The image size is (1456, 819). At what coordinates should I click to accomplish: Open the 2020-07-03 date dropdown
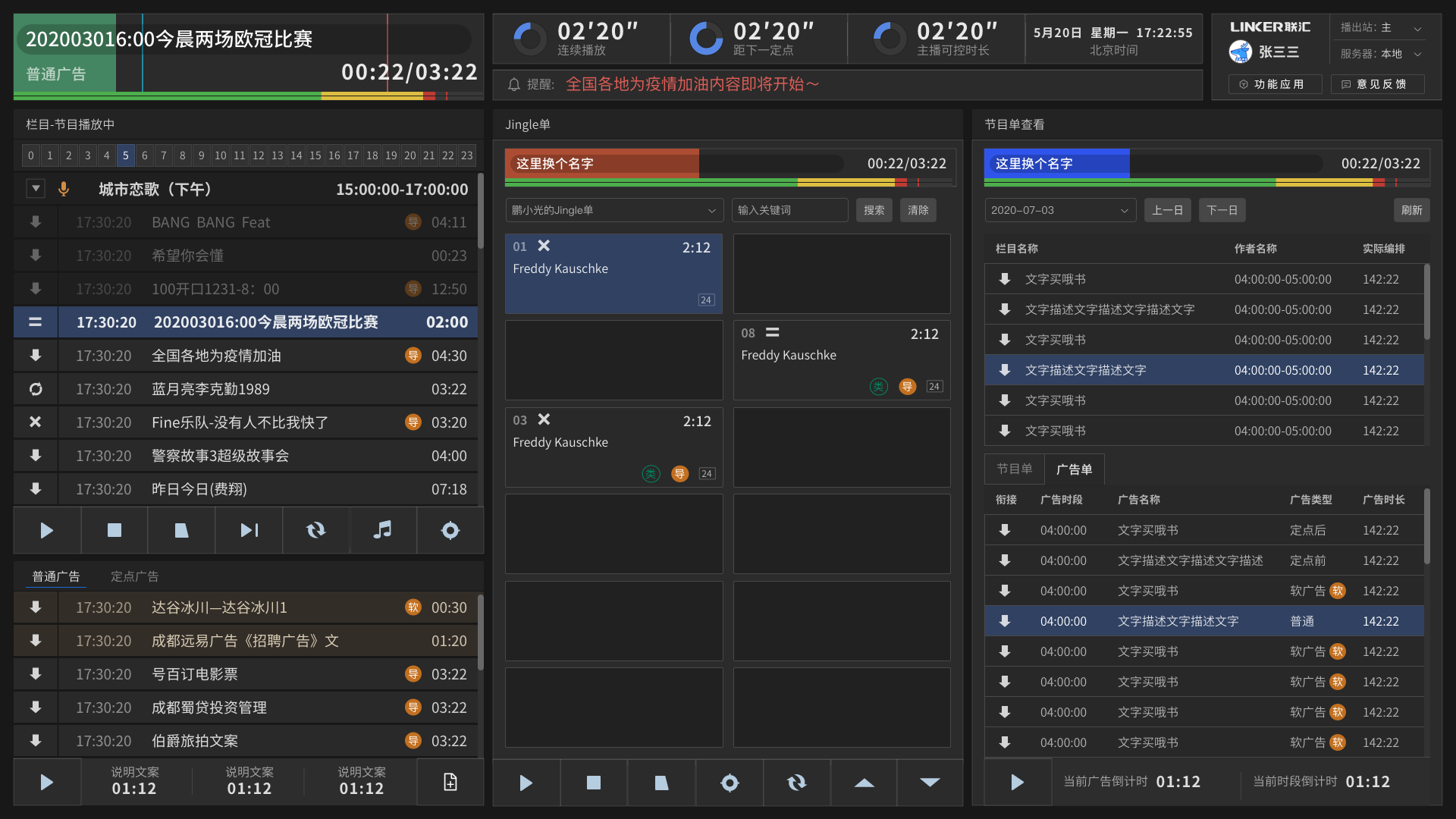pos(1059,210)
